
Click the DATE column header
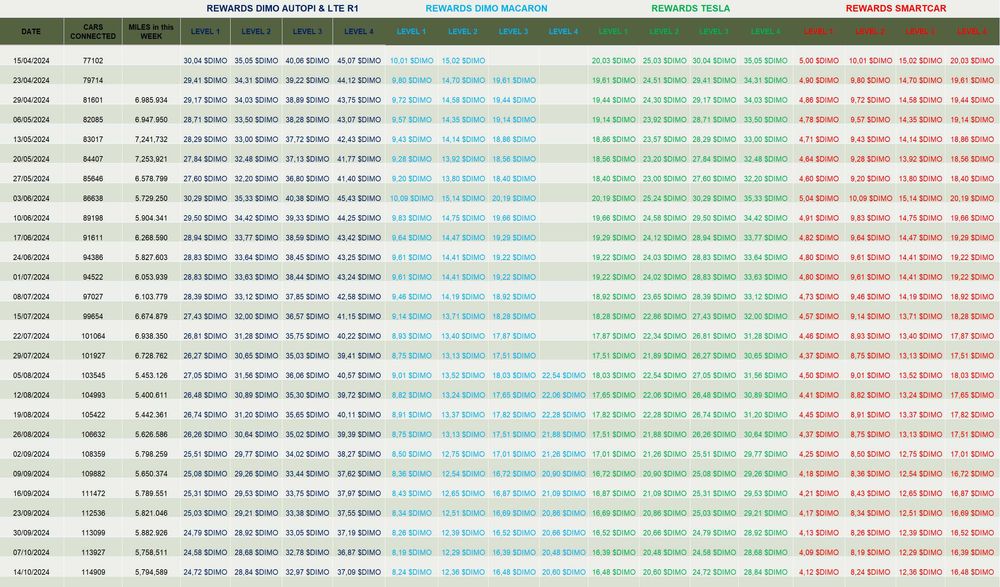click(x=31, y=31)
